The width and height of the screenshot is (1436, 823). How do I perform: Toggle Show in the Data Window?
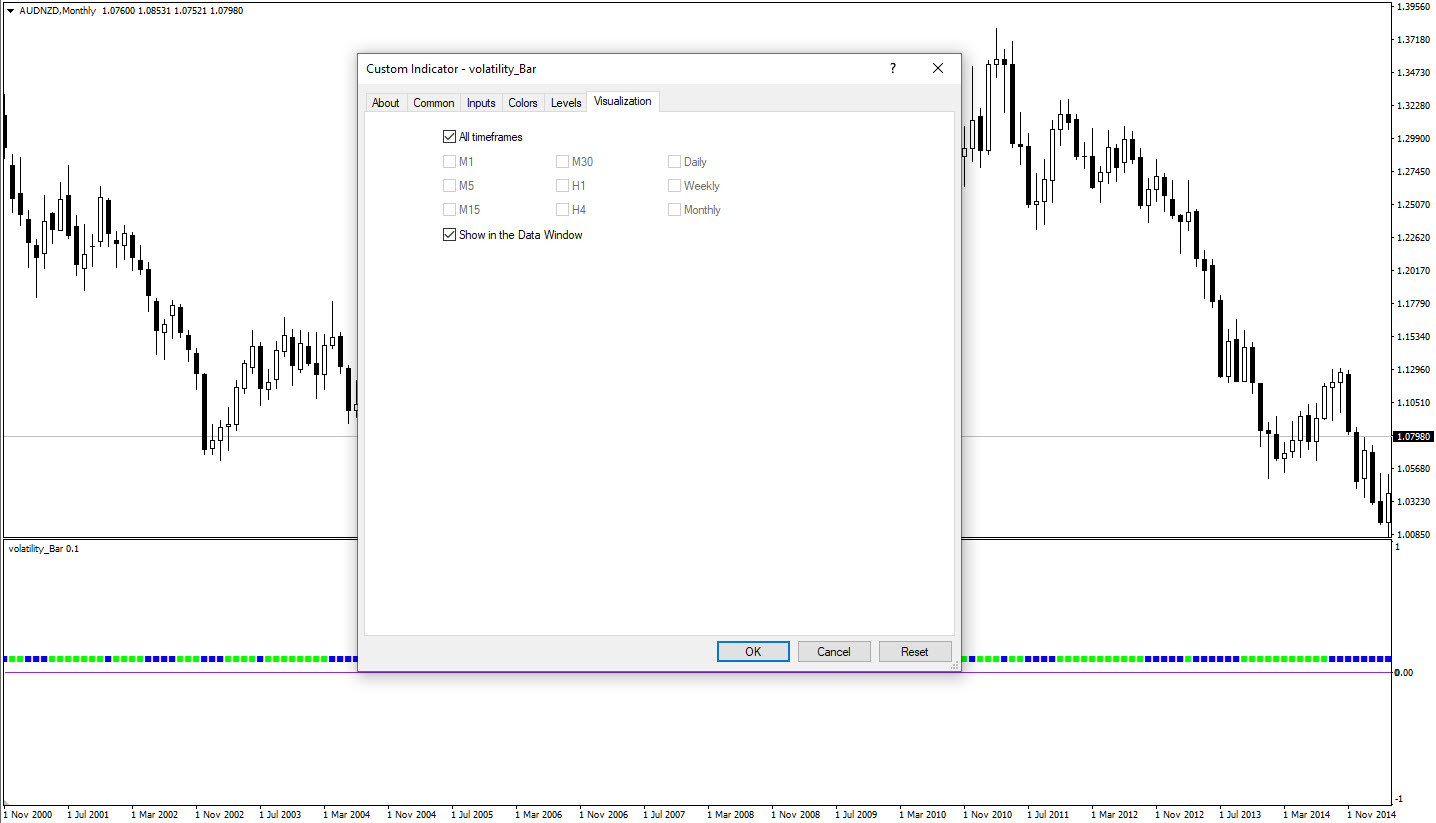[449, 235]
